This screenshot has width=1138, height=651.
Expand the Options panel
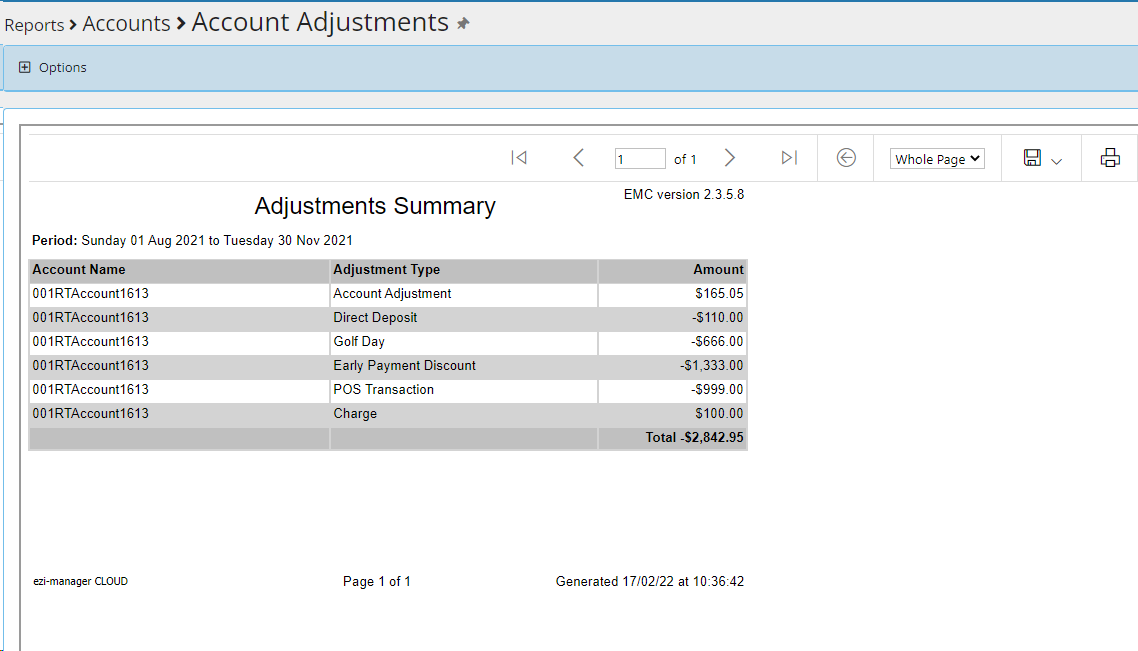coord(25,68)
